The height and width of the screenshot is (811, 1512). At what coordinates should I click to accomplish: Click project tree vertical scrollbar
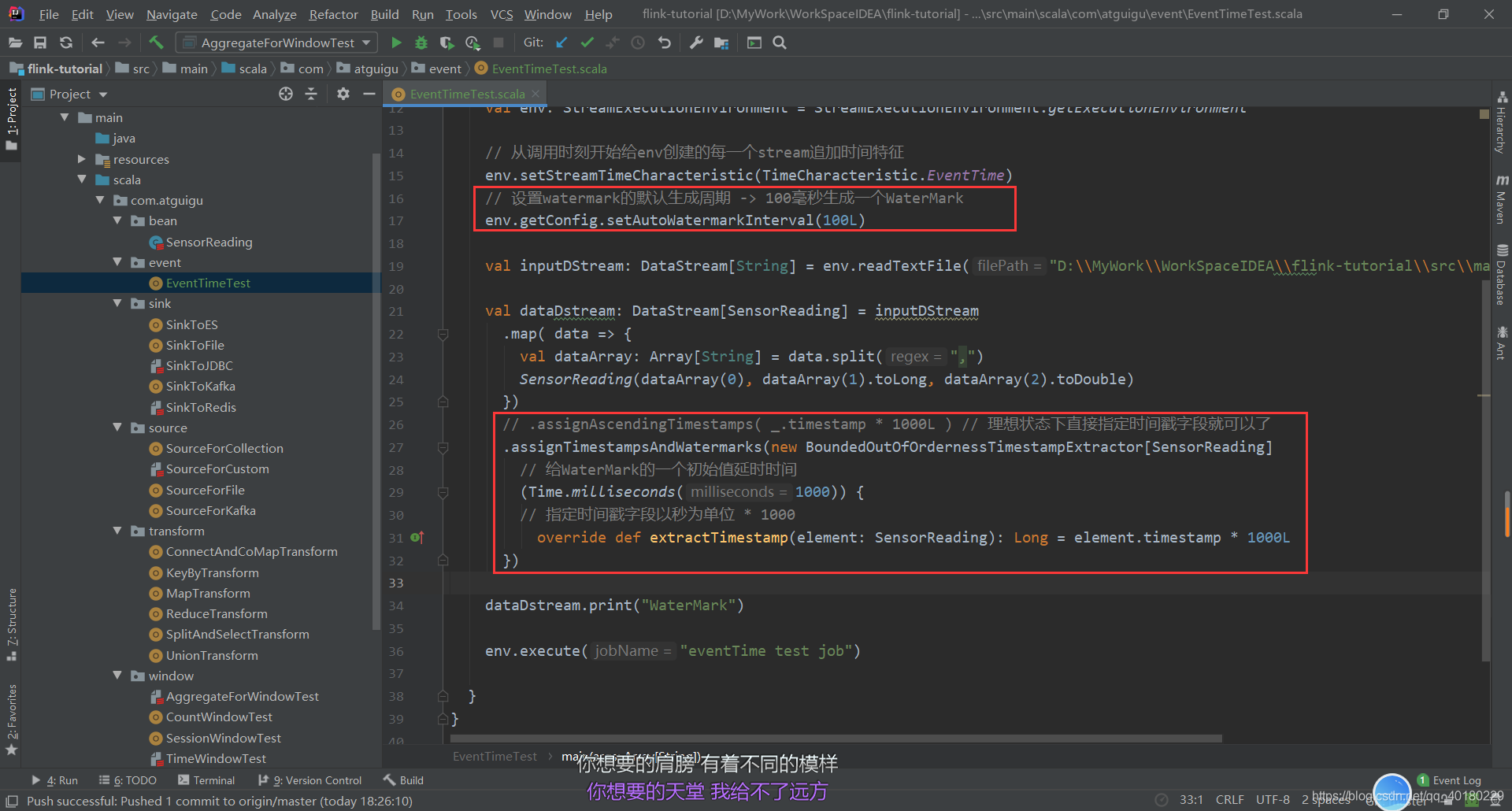click(376, 391)
